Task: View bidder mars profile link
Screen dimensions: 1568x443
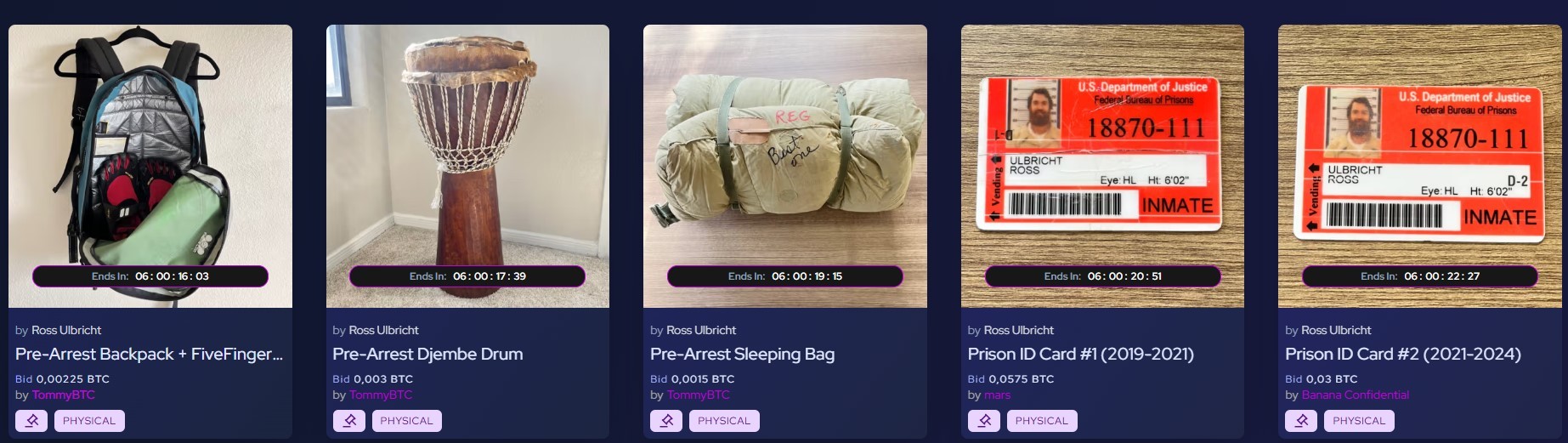Action: click(998, 395)
